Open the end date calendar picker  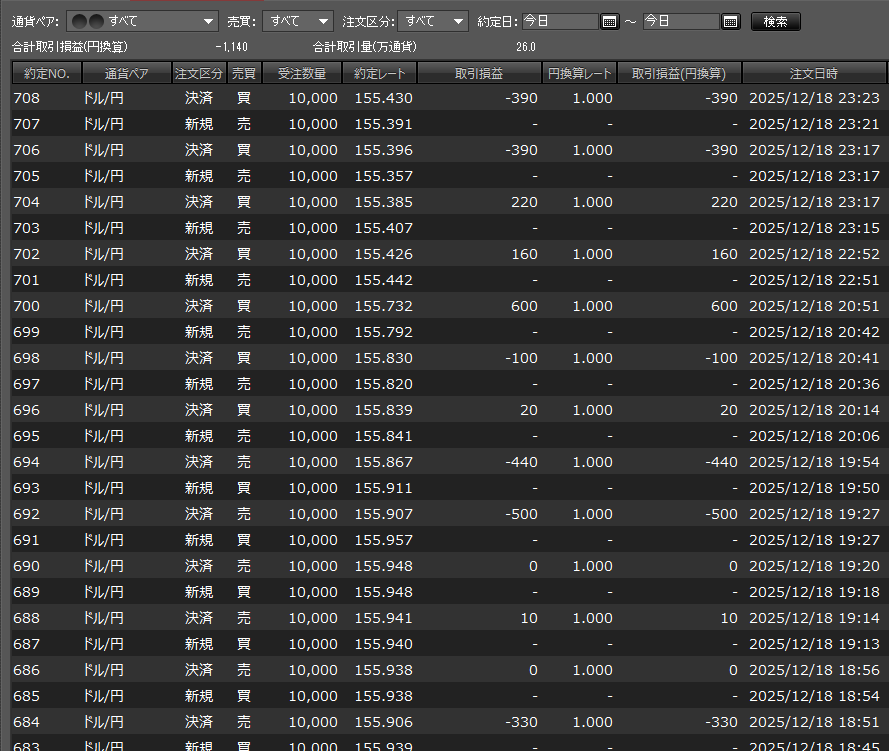click(730, 21)
